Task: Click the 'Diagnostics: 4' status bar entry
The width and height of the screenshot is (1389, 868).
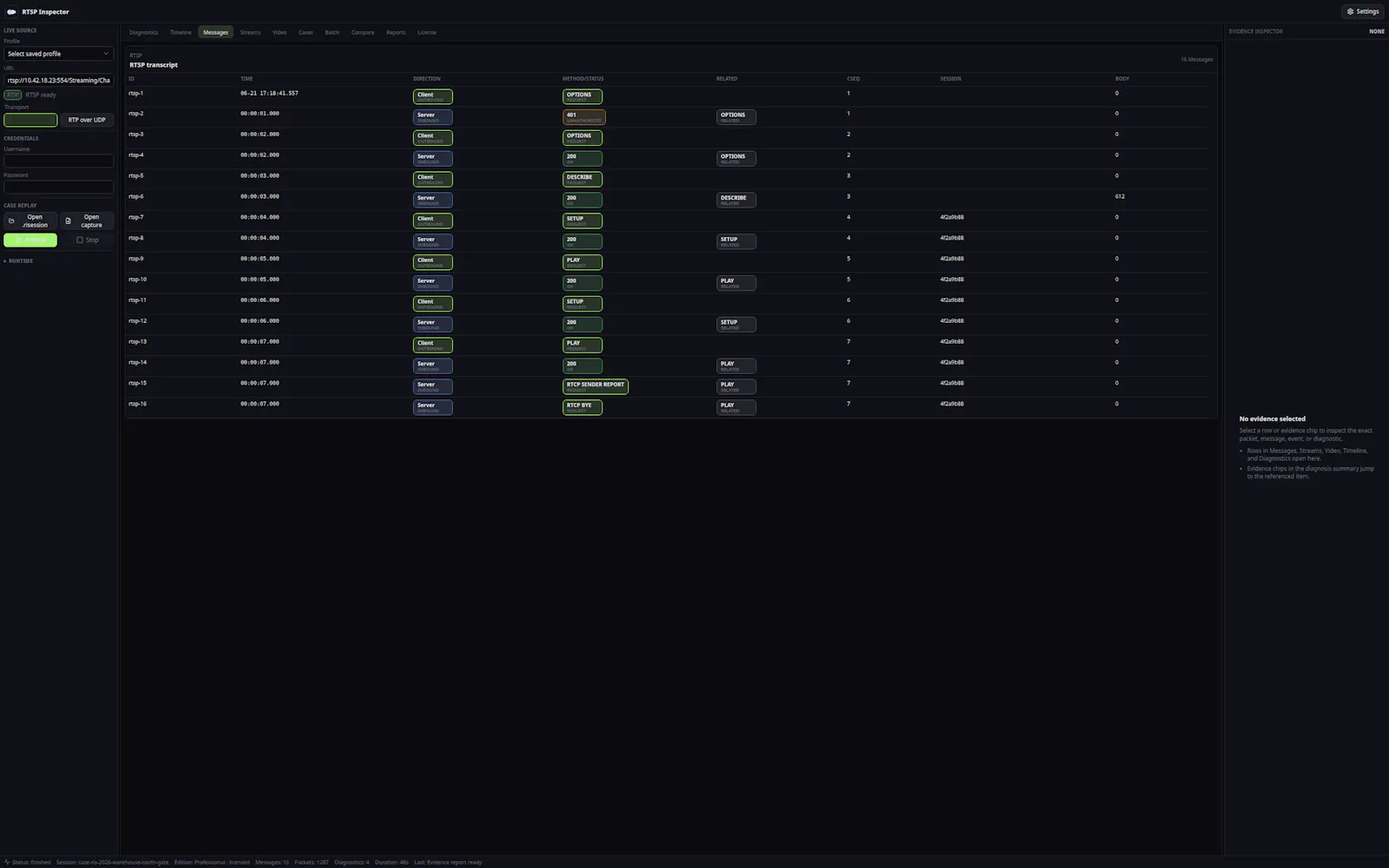Action: [x=352, y=862]
